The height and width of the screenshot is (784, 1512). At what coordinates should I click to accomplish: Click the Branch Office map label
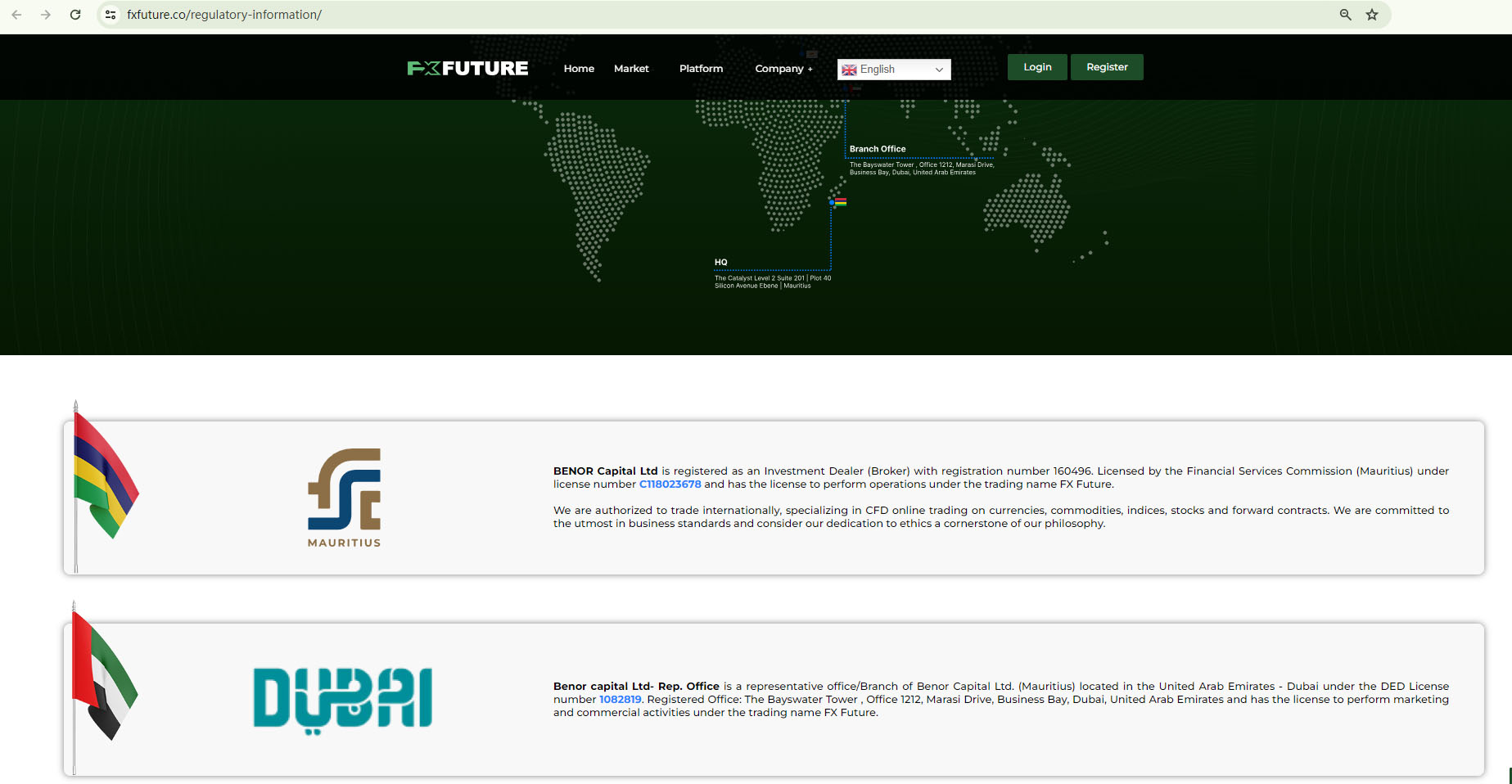point(878,149)
